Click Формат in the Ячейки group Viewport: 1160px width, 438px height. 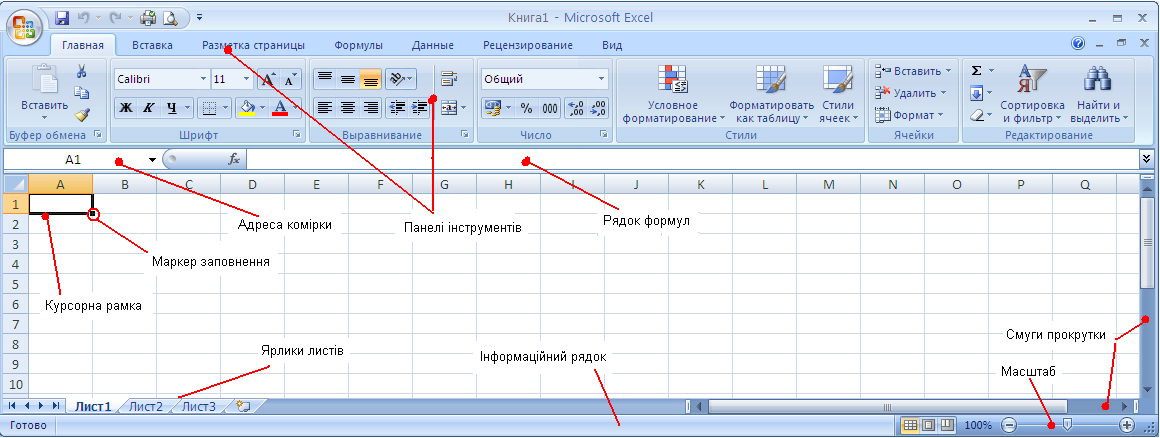coord(909,115)
